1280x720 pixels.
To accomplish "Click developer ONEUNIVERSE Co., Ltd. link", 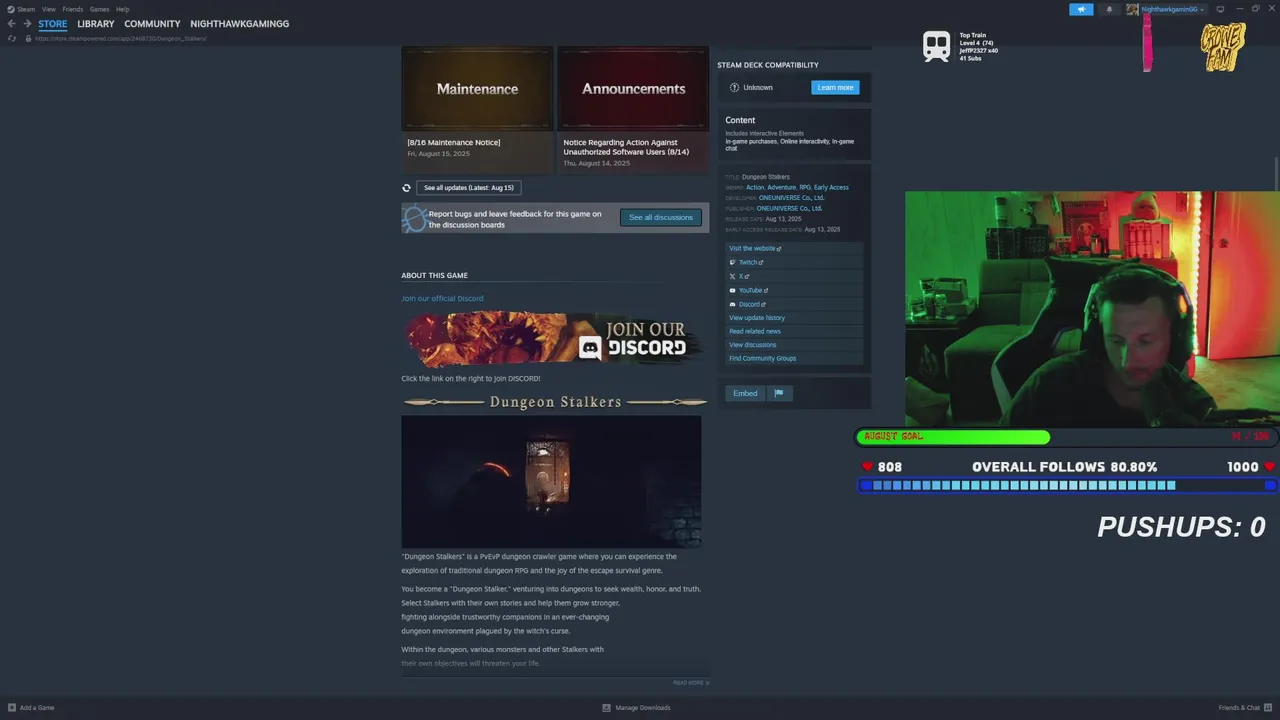I will coord(791,198).
